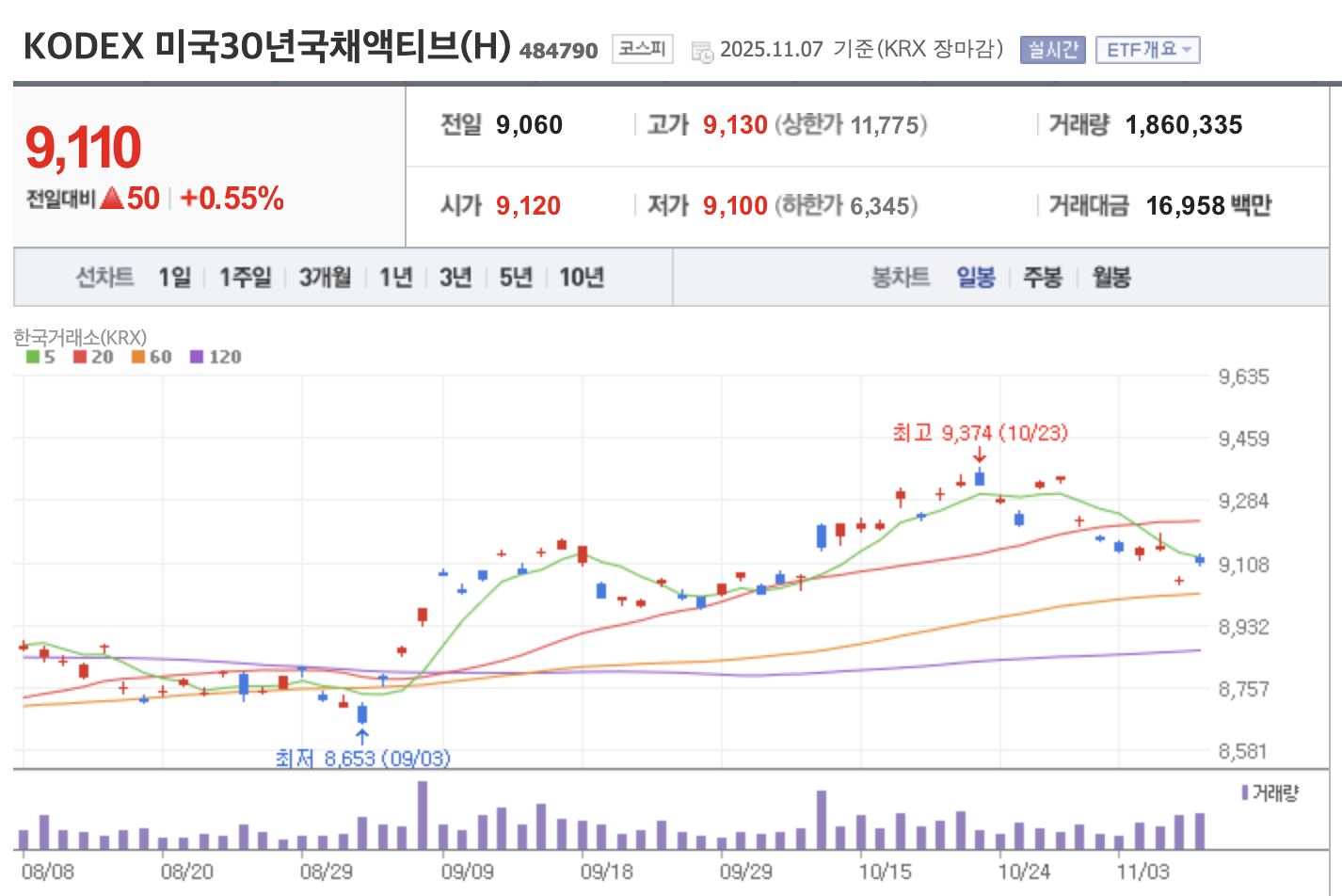Screen dimensions: 1342x896
Task: Switch to the 3개월 line chart
Action: [x=325, y=278]
